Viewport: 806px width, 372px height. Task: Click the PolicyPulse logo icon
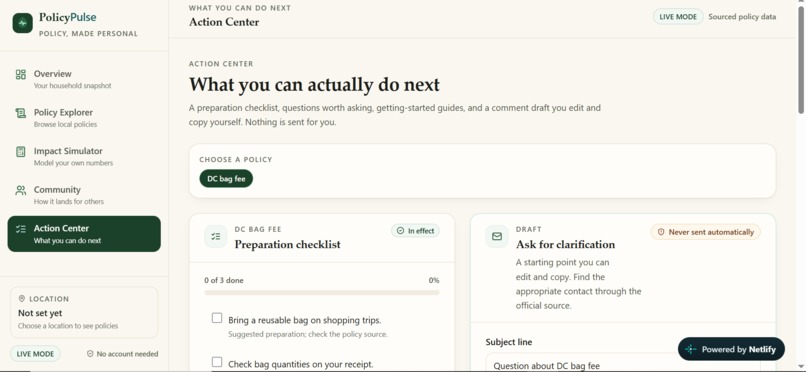point(23,23)
